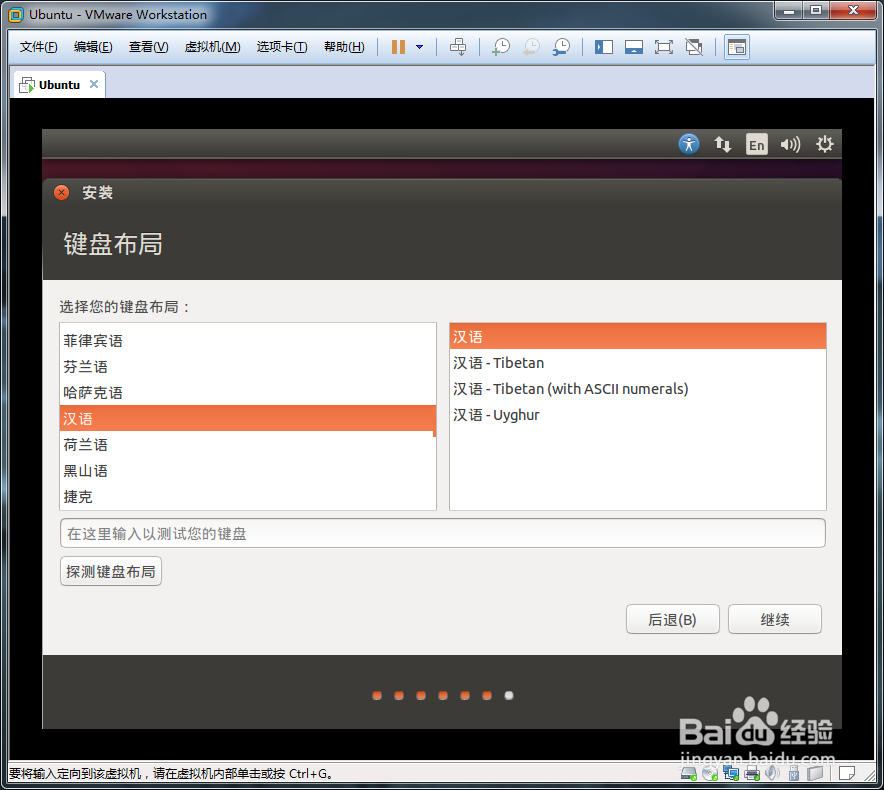884x790 pixels.
Task: Take a snapshot of the virtual machine
Action: click(x=501, y=47)
